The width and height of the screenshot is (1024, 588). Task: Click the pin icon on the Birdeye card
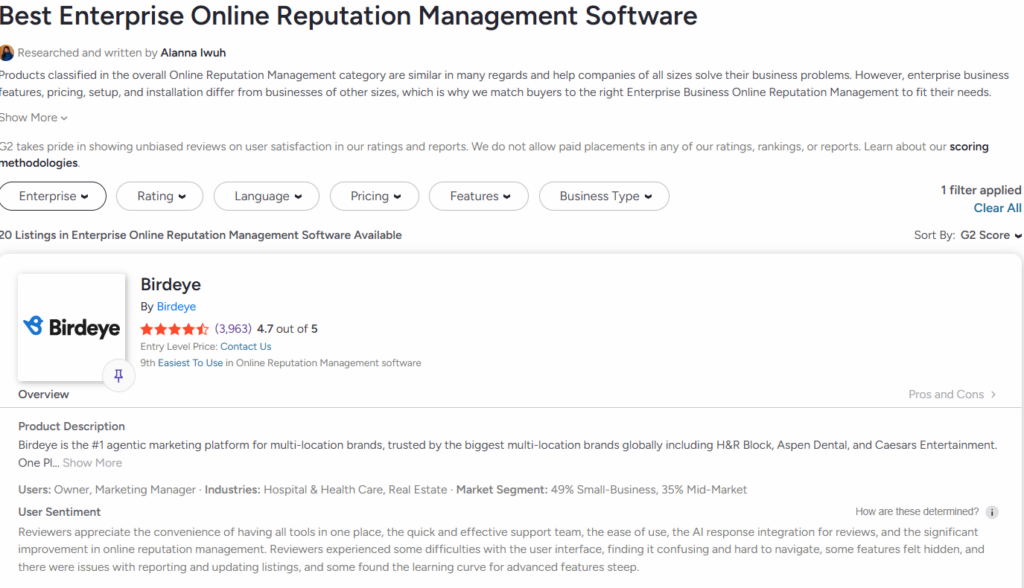click(118, 376)
